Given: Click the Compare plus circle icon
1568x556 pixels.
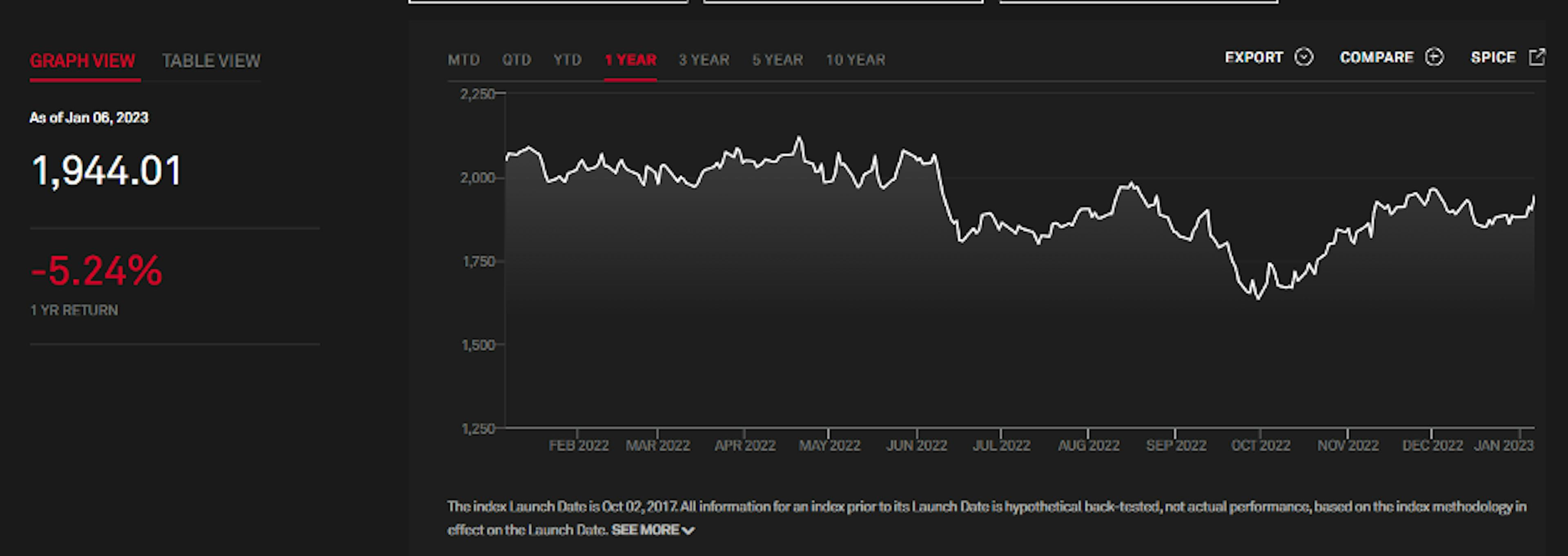Looking at the screenshot, I should click(1434, 57).
